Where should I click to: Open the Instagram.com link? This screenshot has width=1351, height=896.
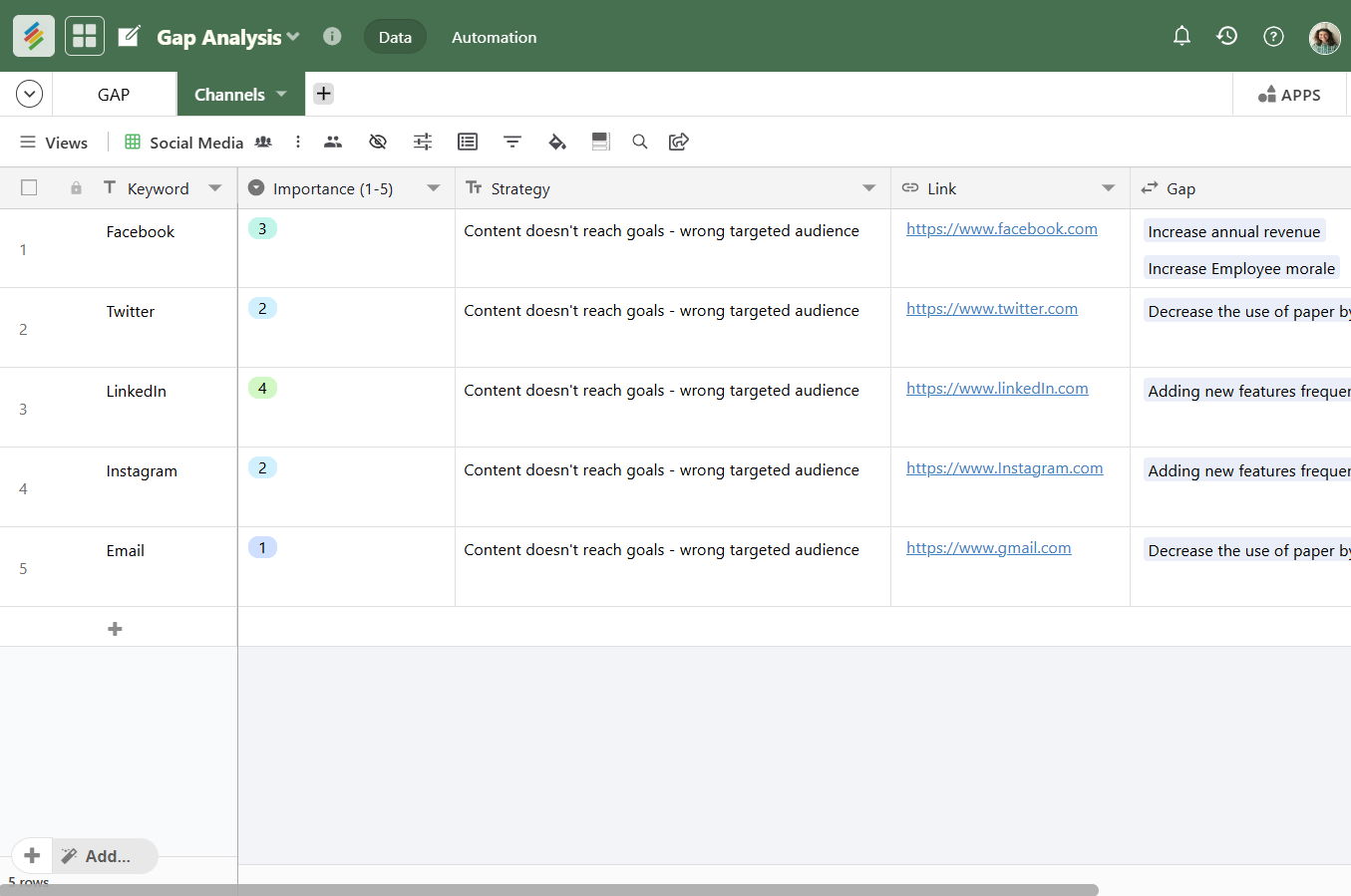[1005, 468]
